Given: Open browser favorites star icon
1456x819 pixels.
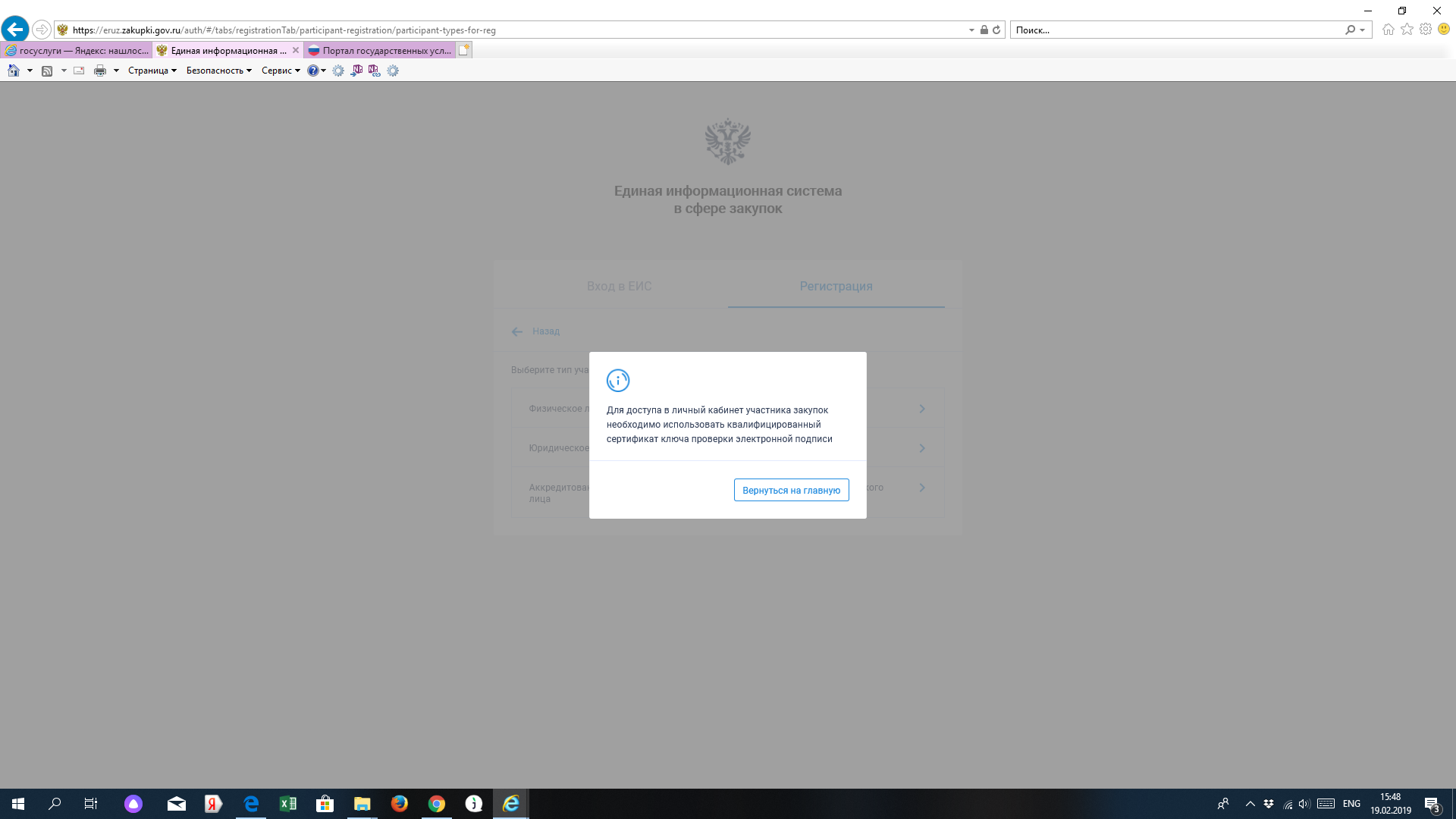Looking at the screenshot, I should [x=1407, y=30].
